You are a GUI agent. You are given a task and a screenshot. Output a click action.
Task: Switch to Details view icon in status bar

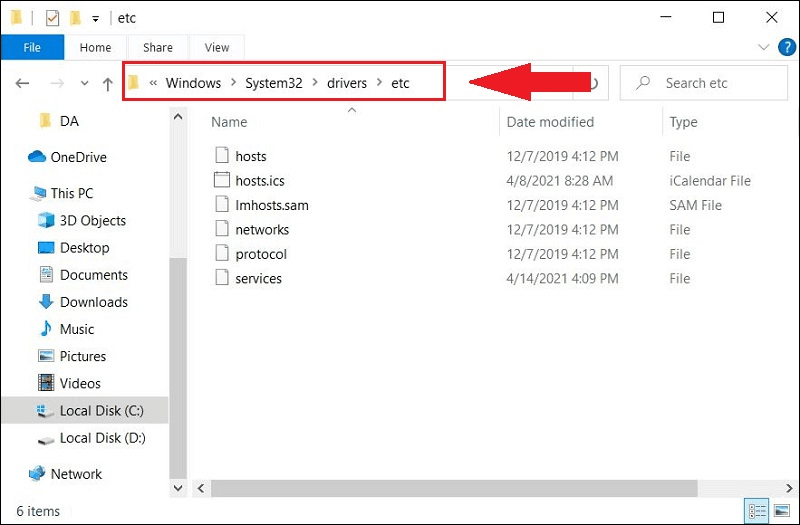(x=757, y=510)
